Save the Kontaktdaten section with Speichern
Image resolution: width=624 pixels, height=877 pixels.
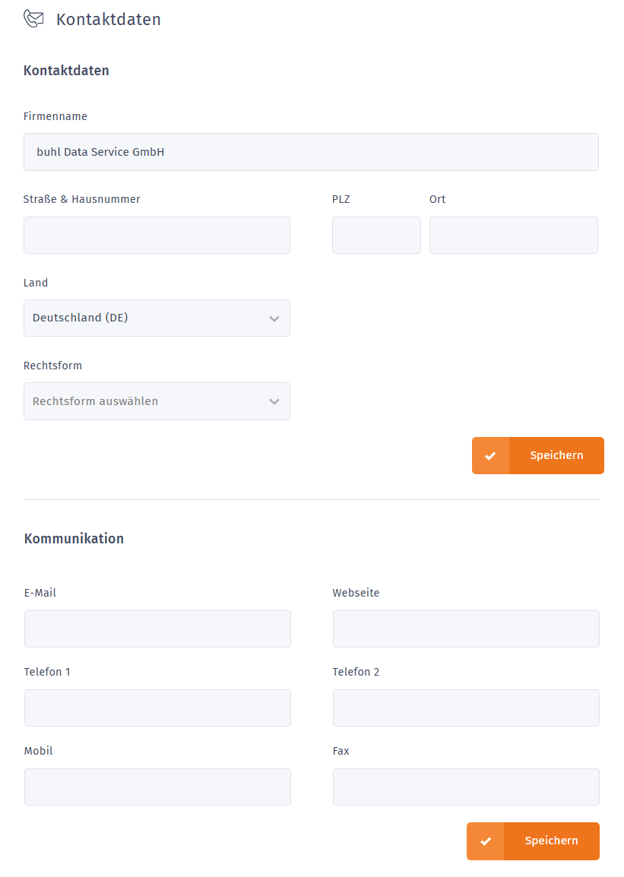[x=556, y=455]
